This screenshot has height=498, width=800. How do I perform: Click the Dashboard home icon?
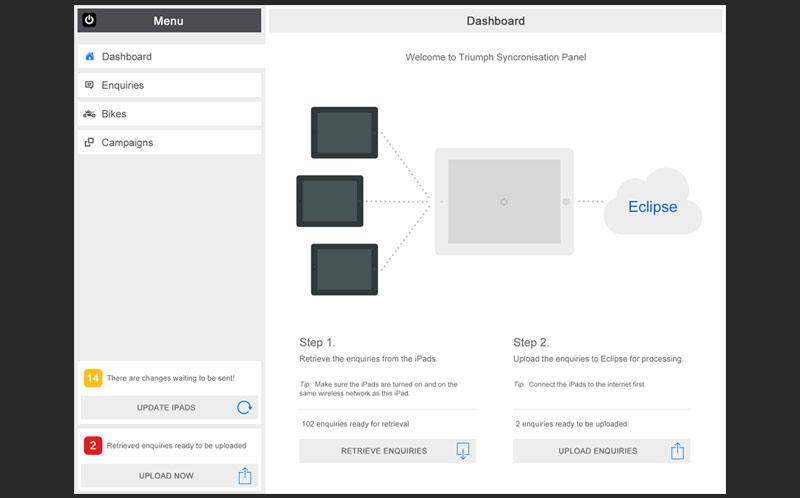90,57
